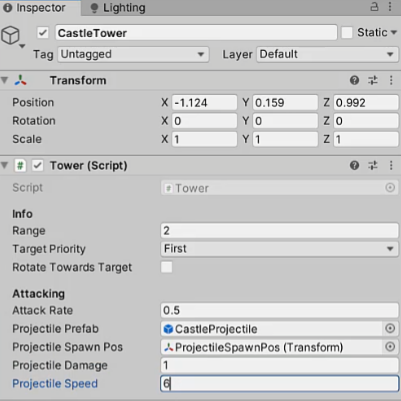The width and height of the screenshot is (401, 401).
Task: Click the GameObject cube icon
Action: tap(10, 35)
